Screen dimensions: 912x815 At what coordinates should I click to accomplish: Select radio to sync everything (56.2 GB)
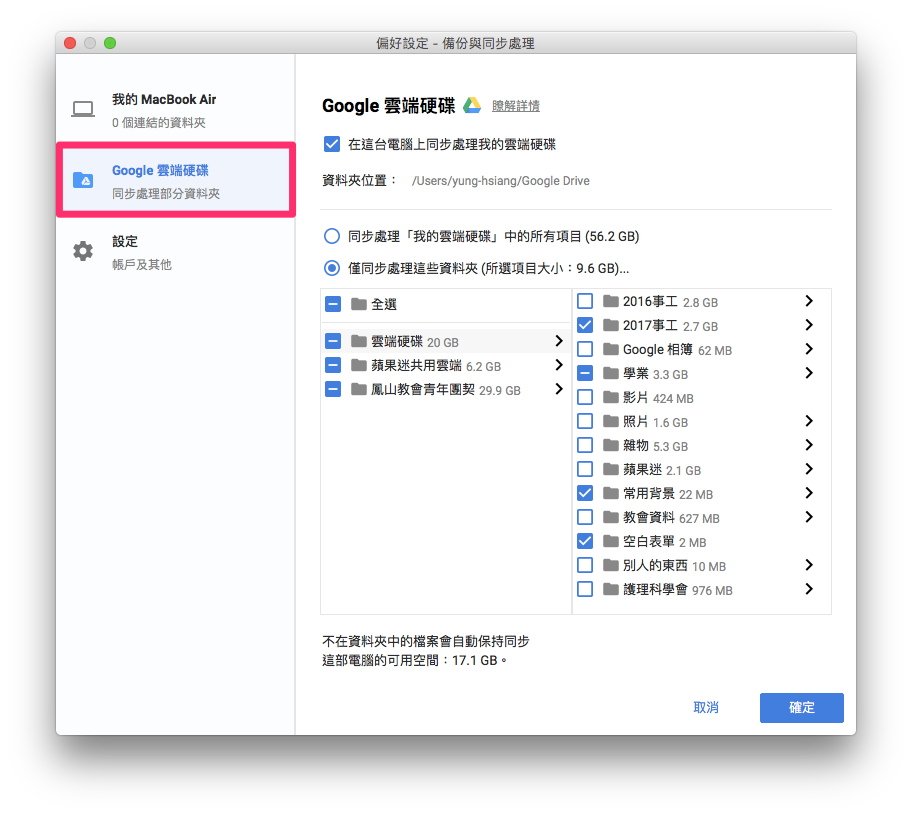pos(332,236)
